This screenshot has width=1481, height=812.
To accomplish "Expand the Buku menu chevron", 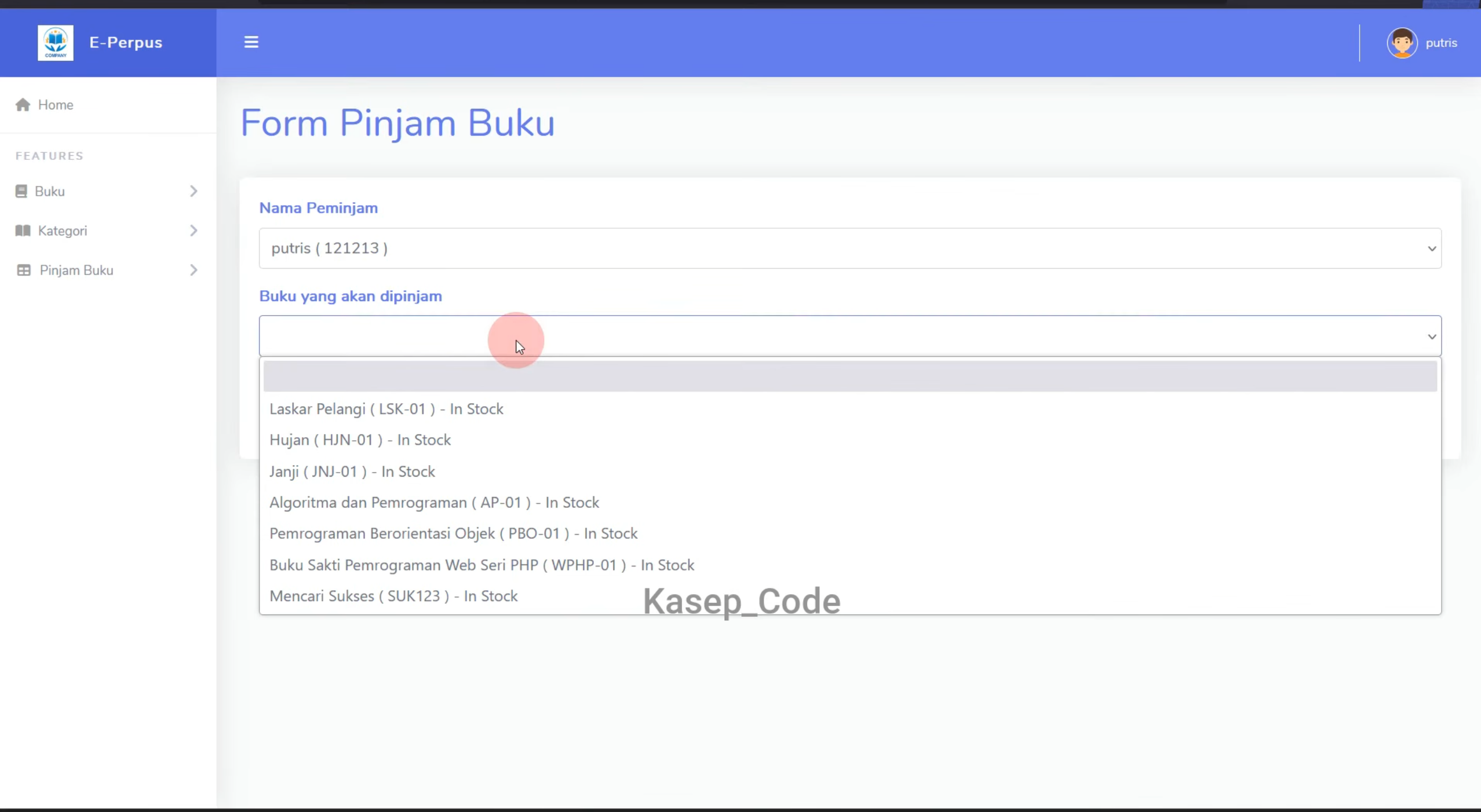I will click(x=194, y=191).
